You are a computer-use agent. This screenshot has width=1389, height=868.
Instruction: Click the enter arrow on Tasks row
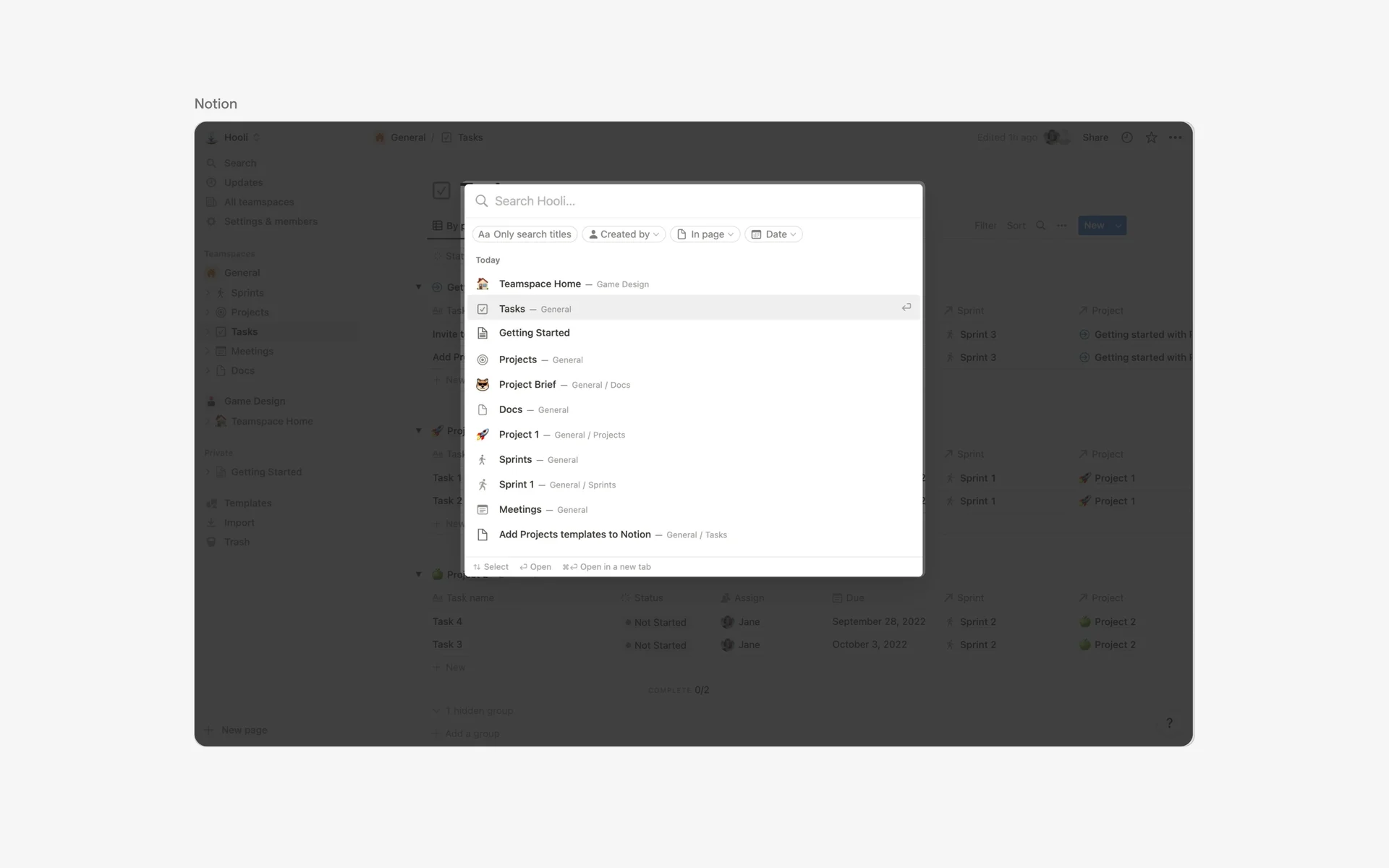coord(906,308)
